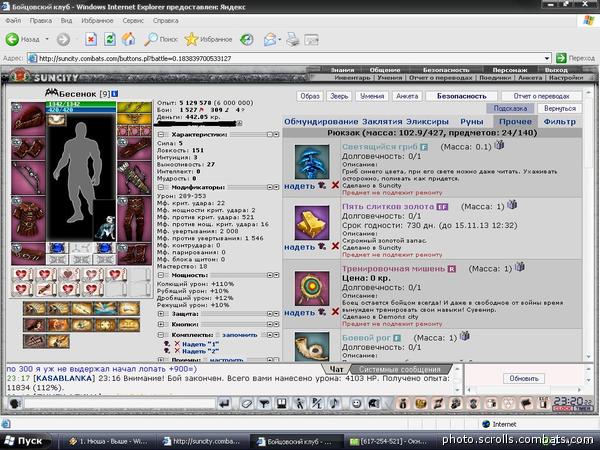Delete the Пять слитков золота item with red X
Image resolution: width=600 pixels, height=450 pixels.
pyautogui.click(x=335, y=246)
